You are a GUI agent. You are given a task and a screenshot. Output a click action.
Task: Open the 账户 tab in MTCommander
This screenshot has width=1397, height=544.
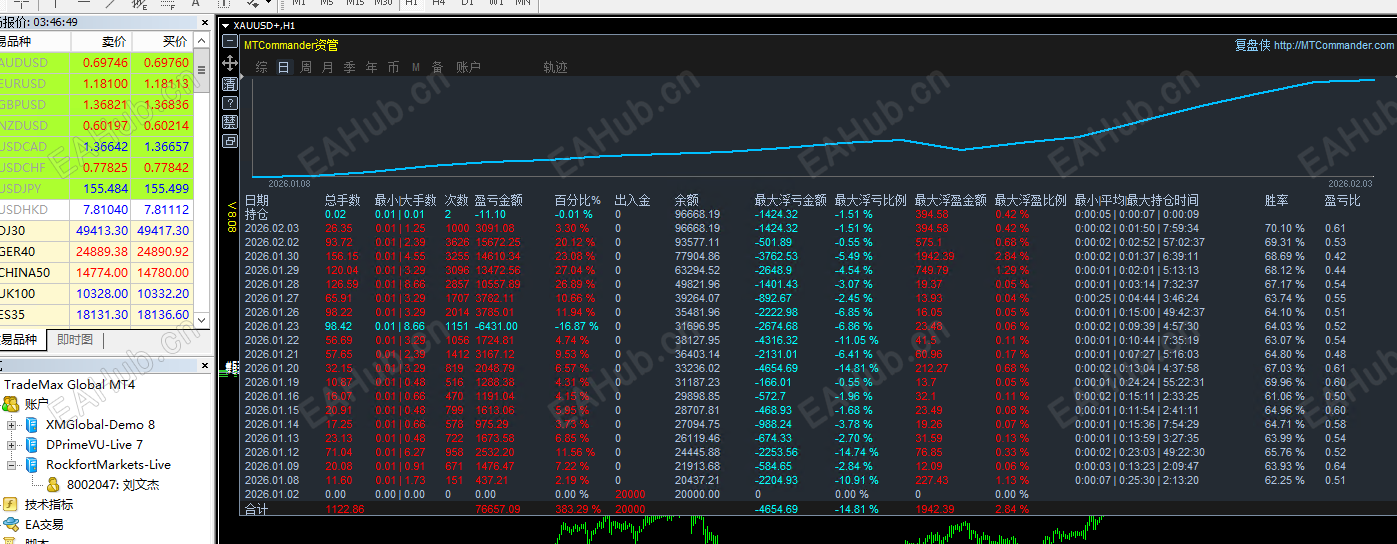click(x=468, y=67)
